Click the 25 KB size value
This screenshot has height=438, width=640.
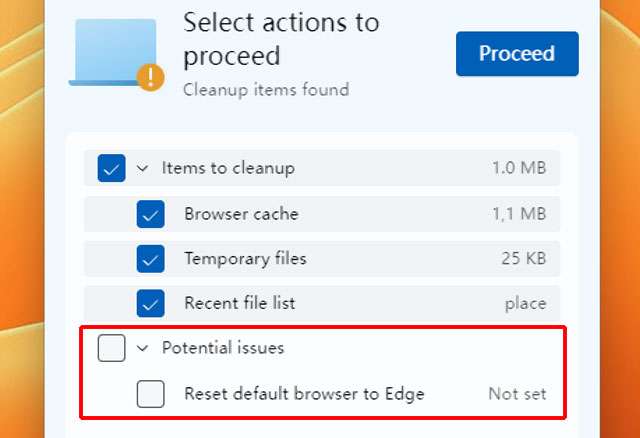point(523,259)
